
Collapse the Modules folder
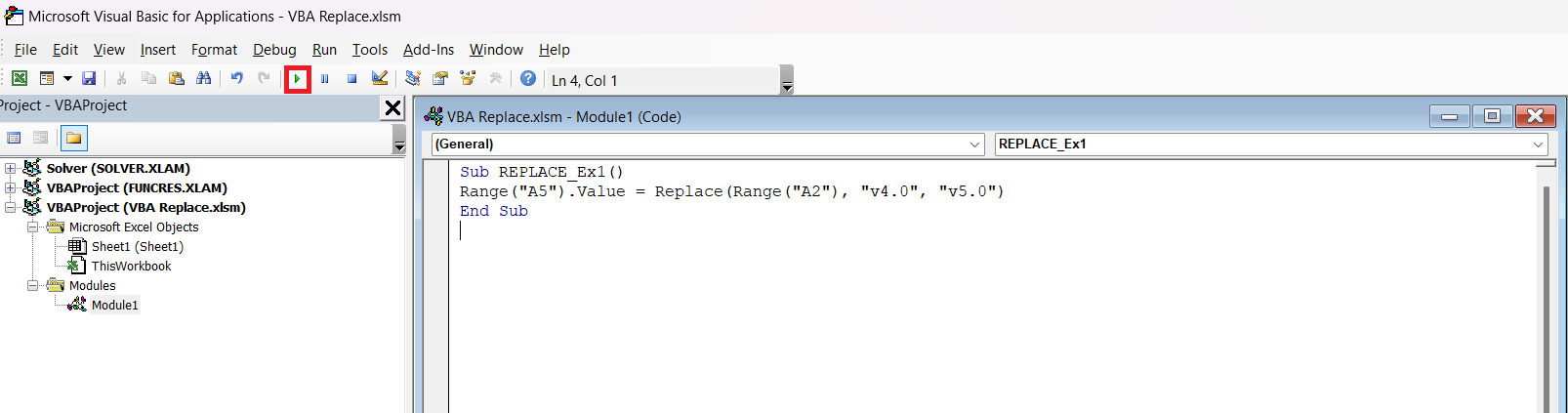[x=32, y=286]
